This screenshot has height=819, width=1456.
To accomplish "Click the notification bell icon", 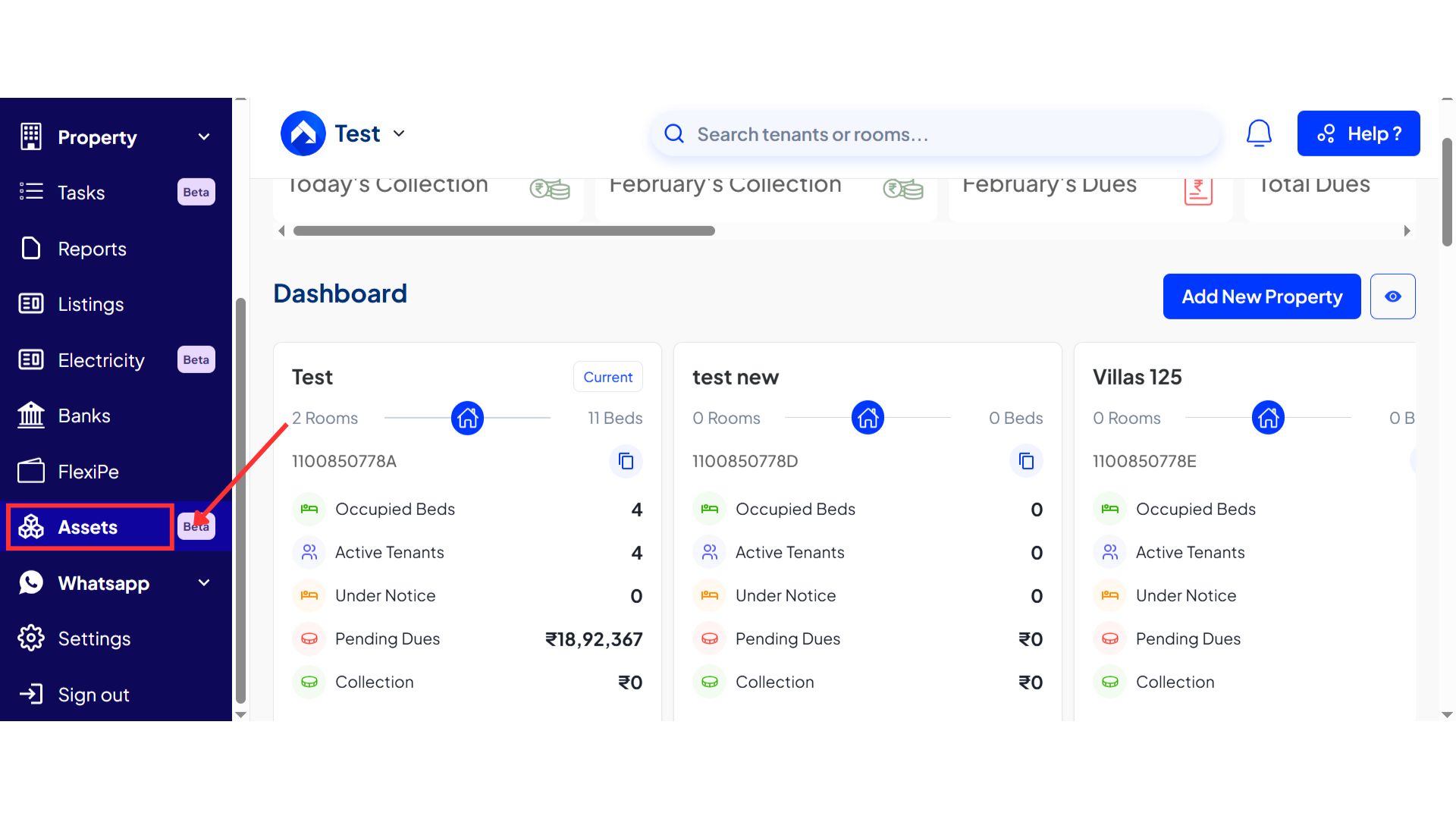I will tap(1259, 133).
